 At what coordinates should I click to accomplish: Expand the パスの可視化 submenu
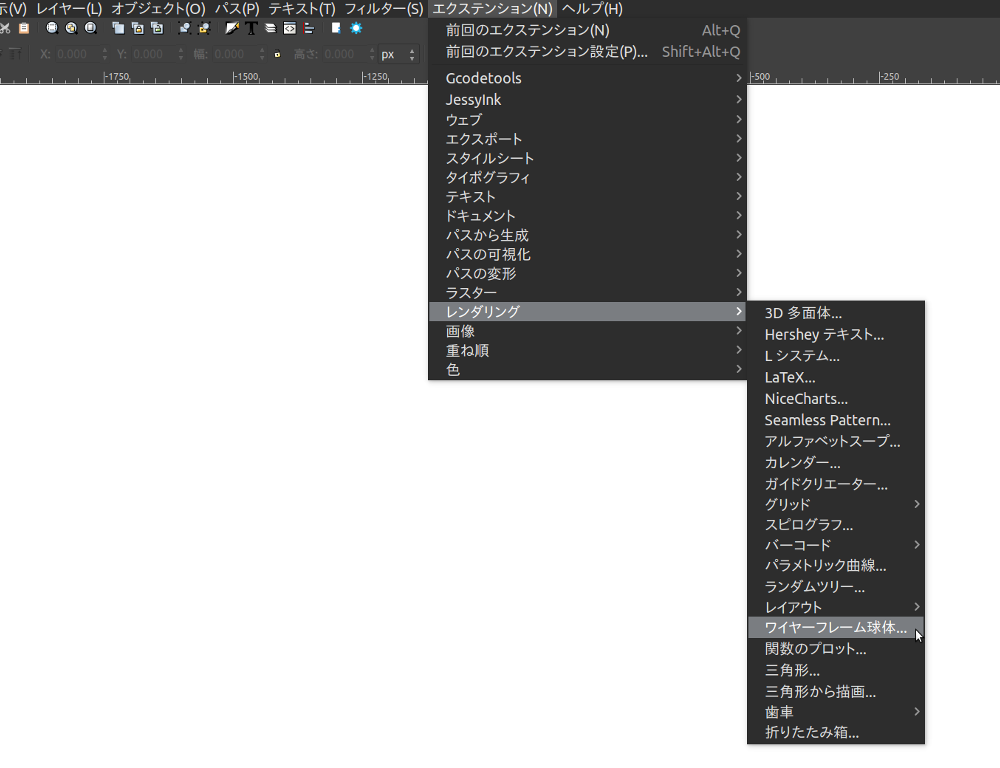pyautogui.click(x=587, y=254)
